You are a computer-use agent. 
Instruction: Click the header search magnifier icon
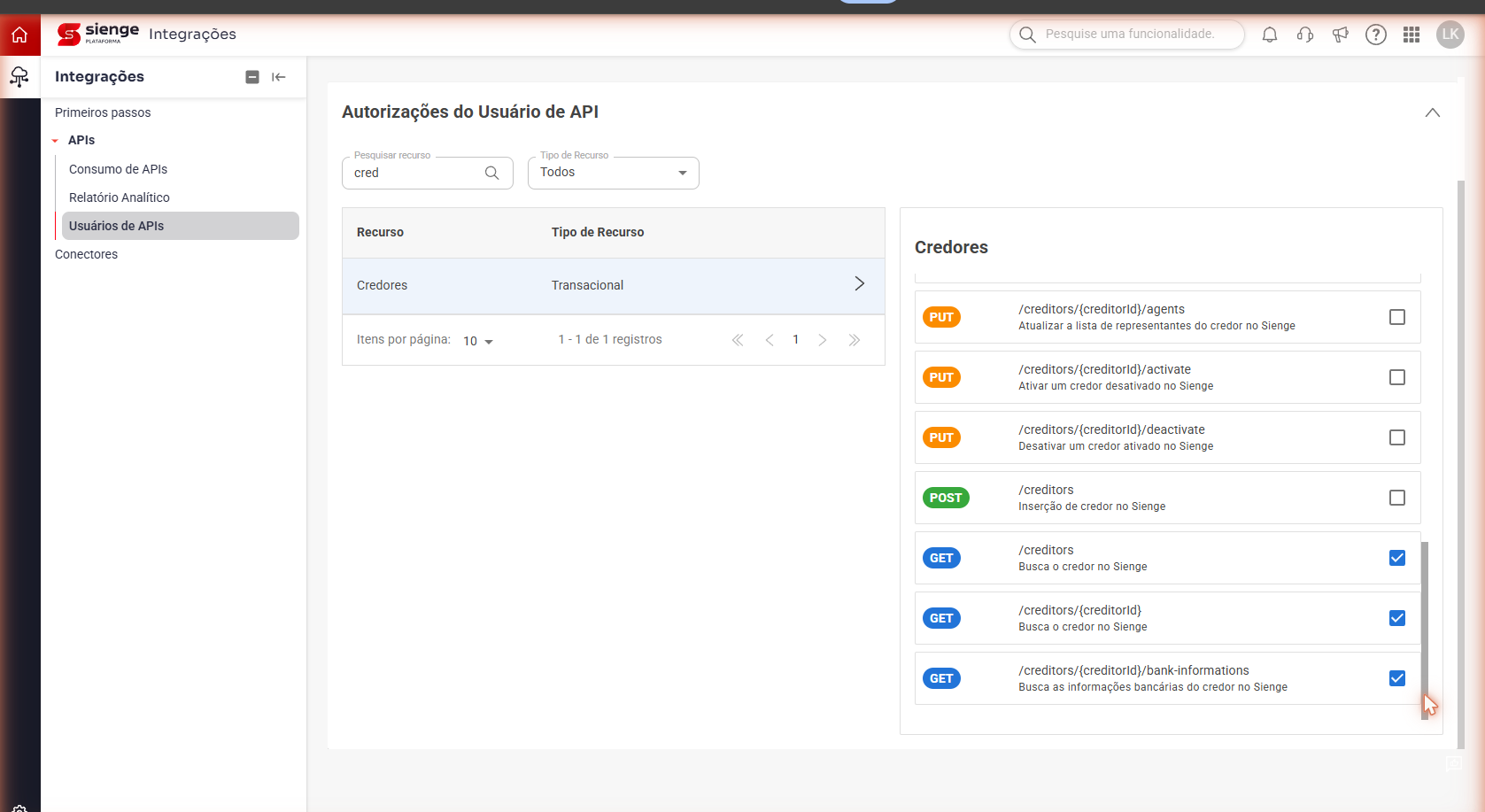1027,35
